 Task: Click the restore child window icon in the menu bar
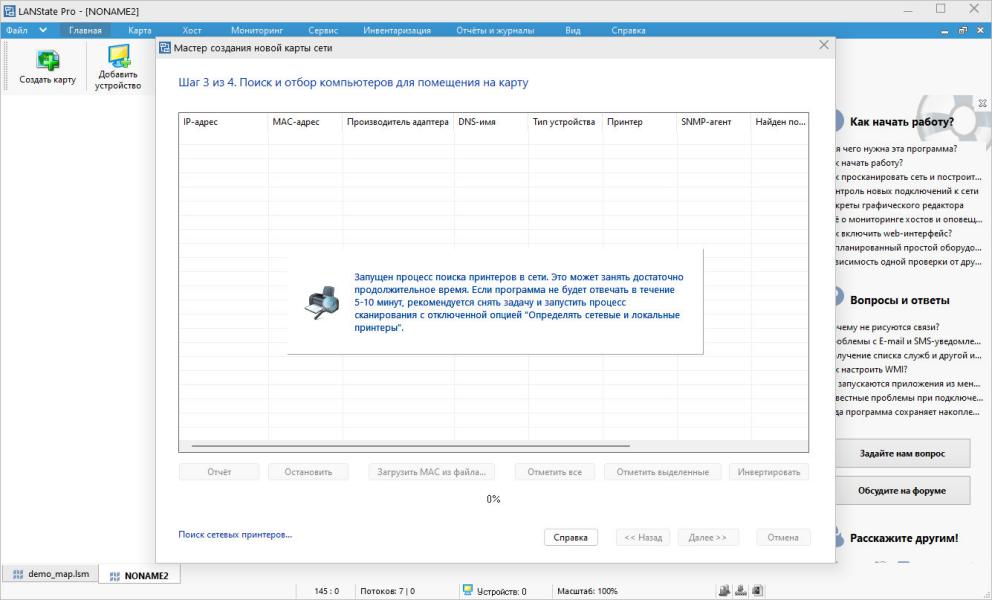[x=963, y=30]
